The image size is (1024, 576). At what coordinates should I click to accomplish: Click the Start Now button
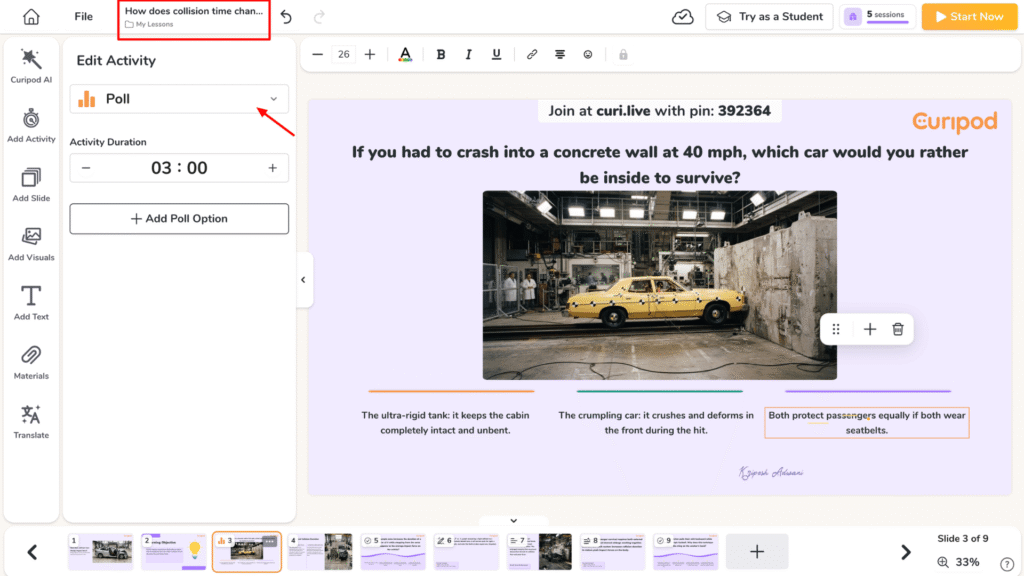969,16
